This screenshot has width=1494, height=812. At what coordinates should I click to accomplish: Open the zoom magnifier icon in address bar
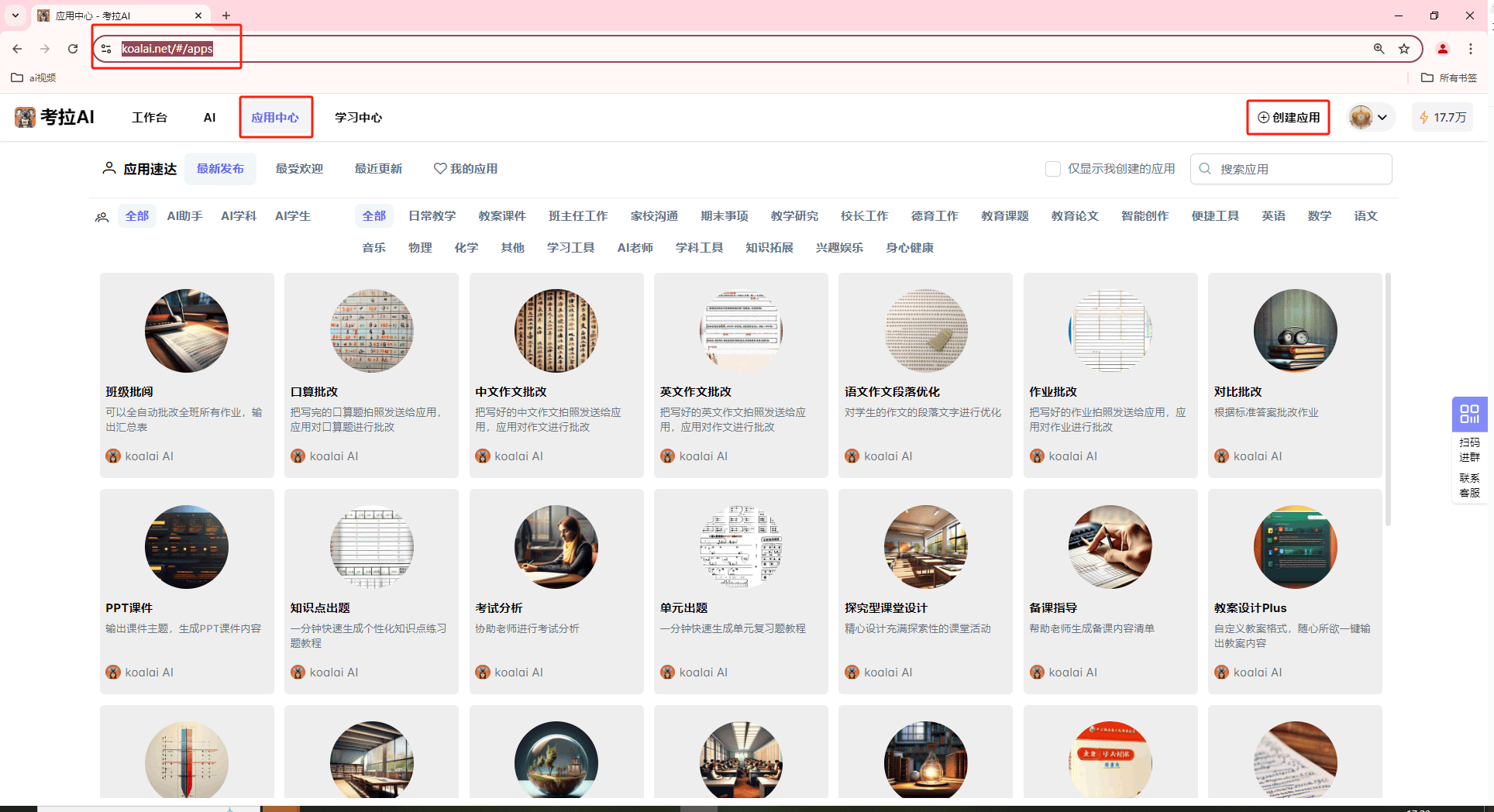tap(1379, 49)
